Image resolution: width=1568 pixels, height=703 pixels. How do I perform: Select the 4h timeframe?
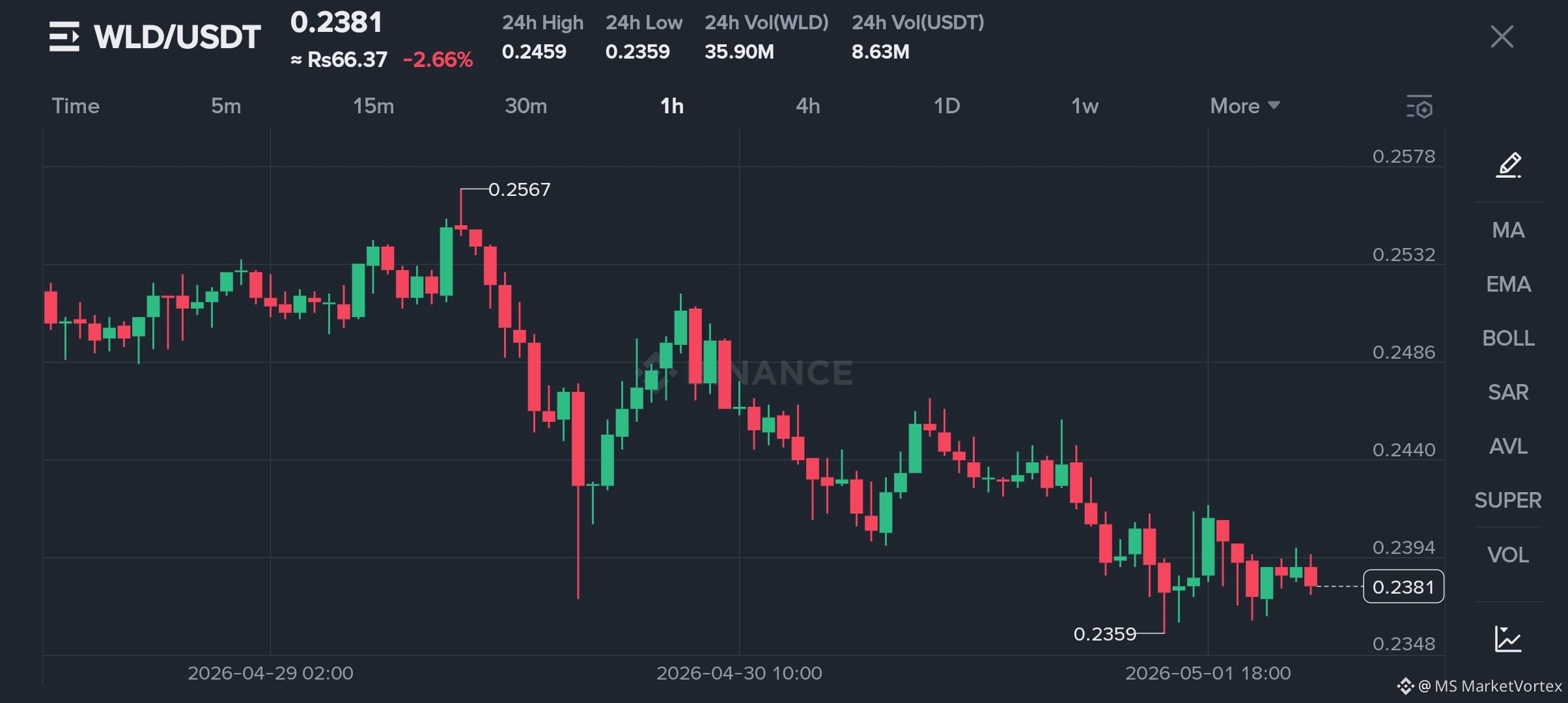[x=808, y=105]
